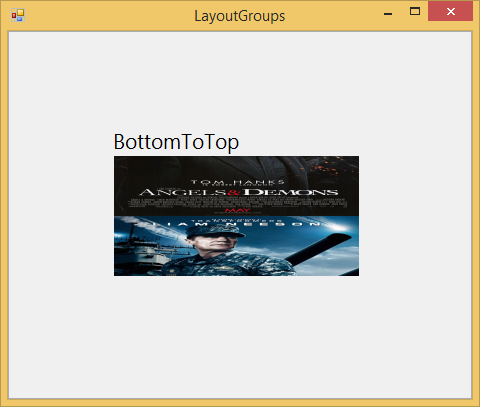Screen dimensions: 480x407
Task: Click the fine-print credits block on the poster
Action: (x=237, y=202)
